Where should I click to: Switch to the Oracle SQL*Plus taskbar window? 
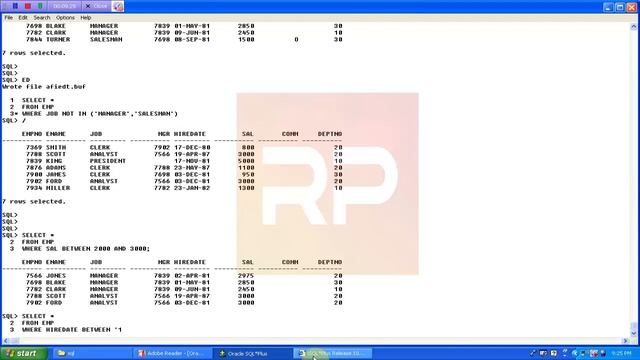(252, 353)
